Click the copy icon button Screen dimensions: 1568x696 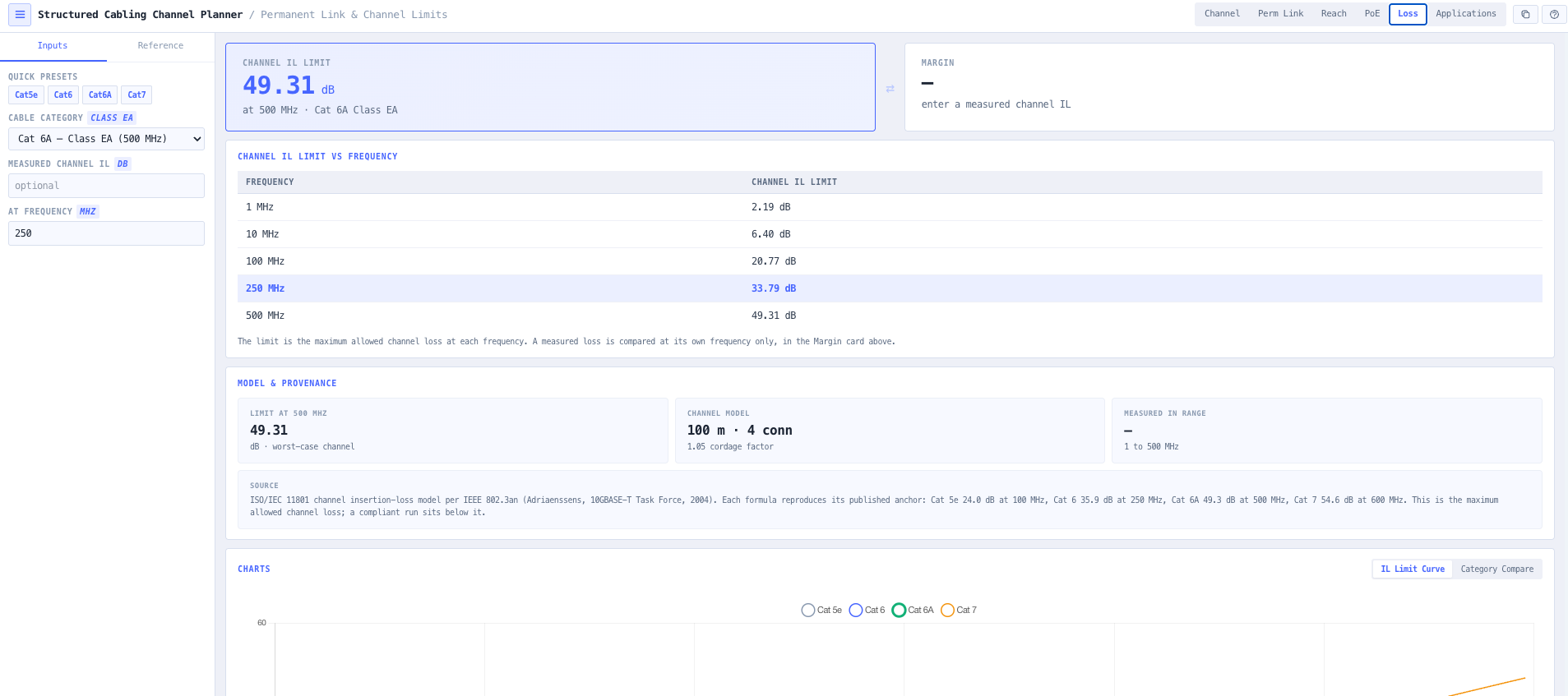(1525, 15)
